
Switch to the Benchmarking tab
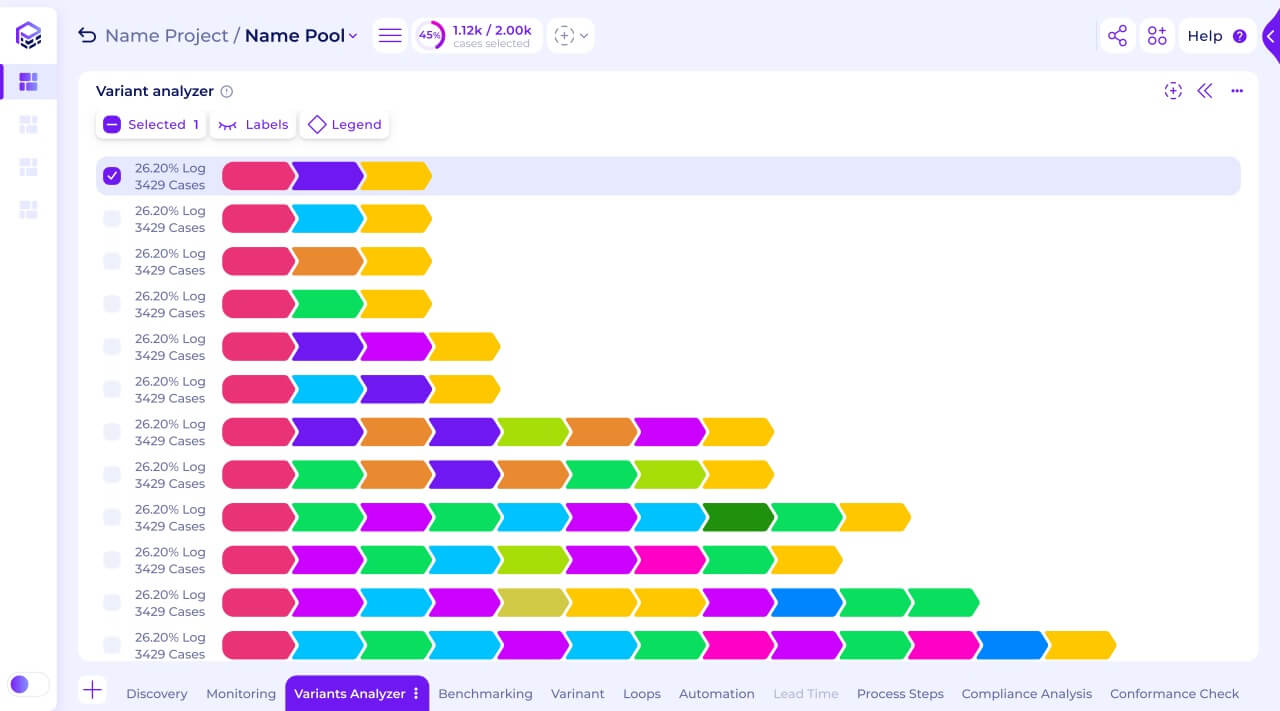click(485, 693)
